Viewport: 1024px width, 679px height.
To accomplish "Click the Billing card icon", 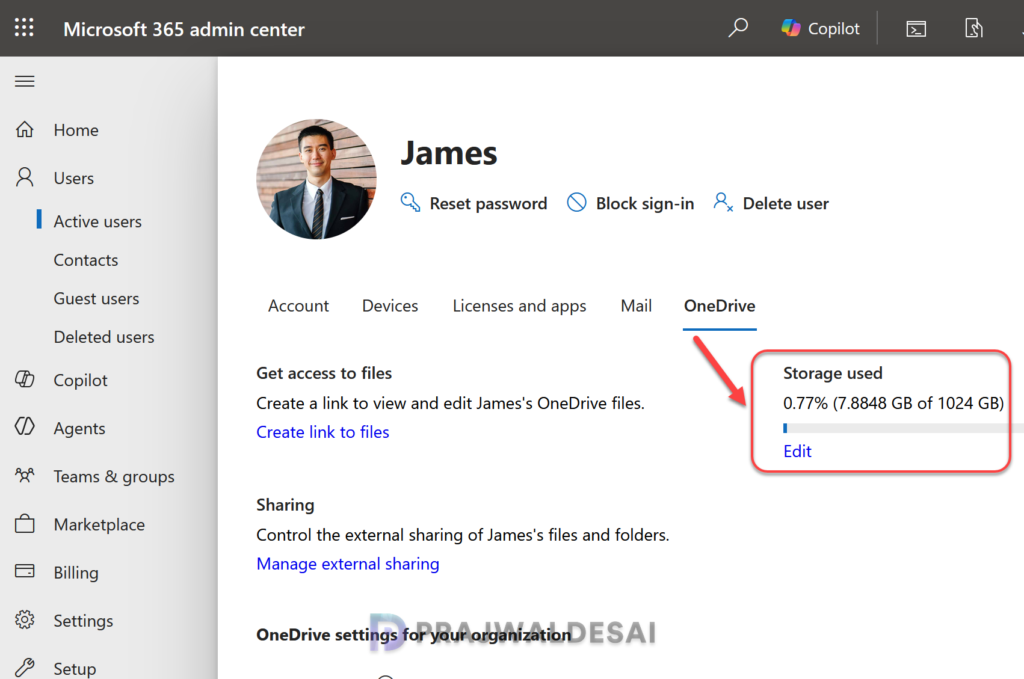I will (x=25, y=571).
